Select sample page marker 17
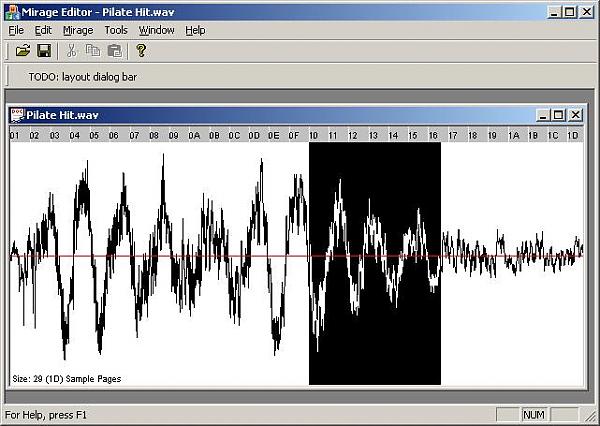 (453, 135)
